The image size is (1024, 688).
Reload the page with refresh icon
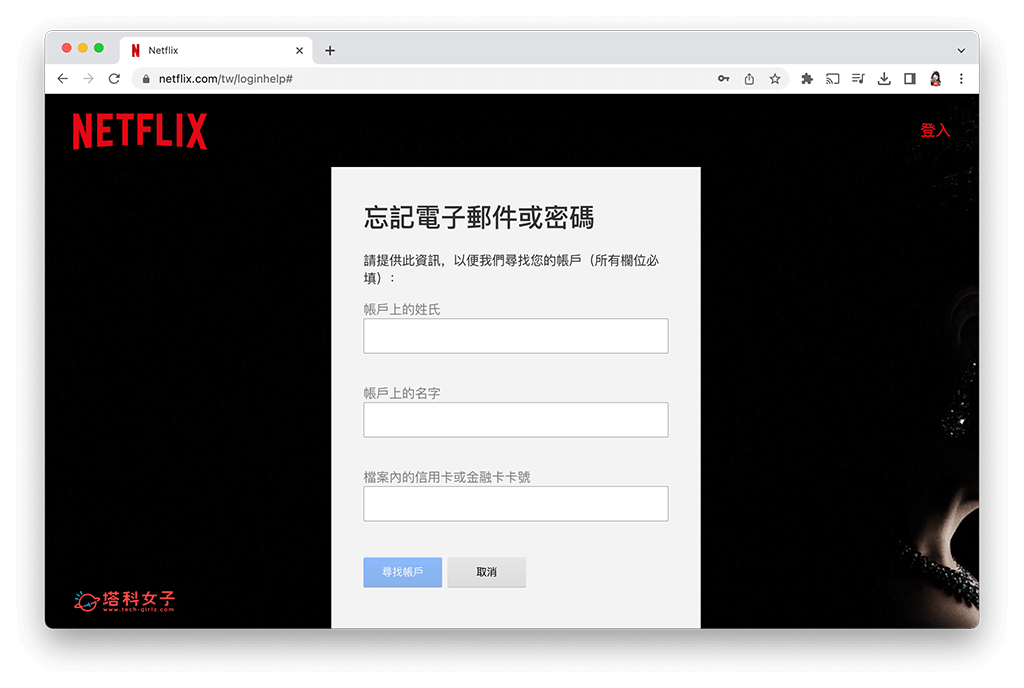pos(114,79)
